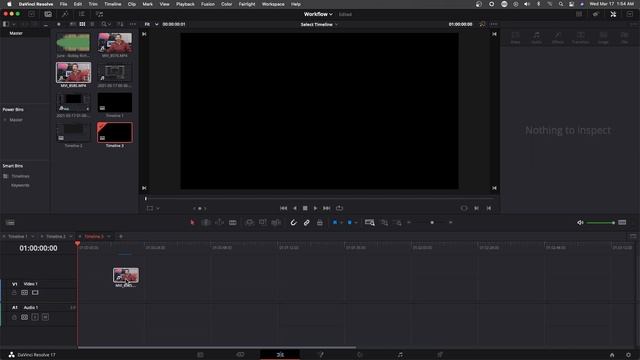
Task: Select the Timeline 1 thumbnail in media pool
Action: click(115, 102)
